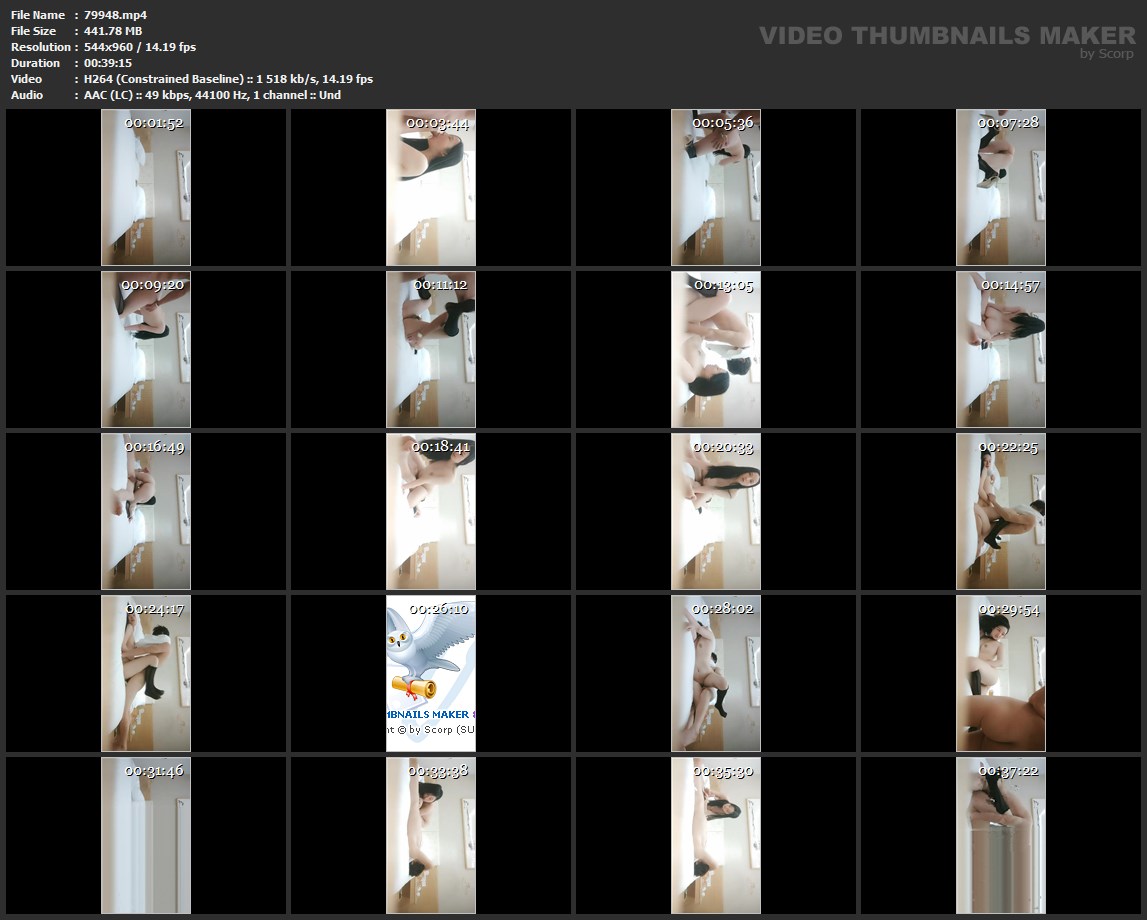Image resolution: width=1147 pixels, height=920 pixels.
Task: Click the 'by Scorp' credit text
Action: 1106,54
